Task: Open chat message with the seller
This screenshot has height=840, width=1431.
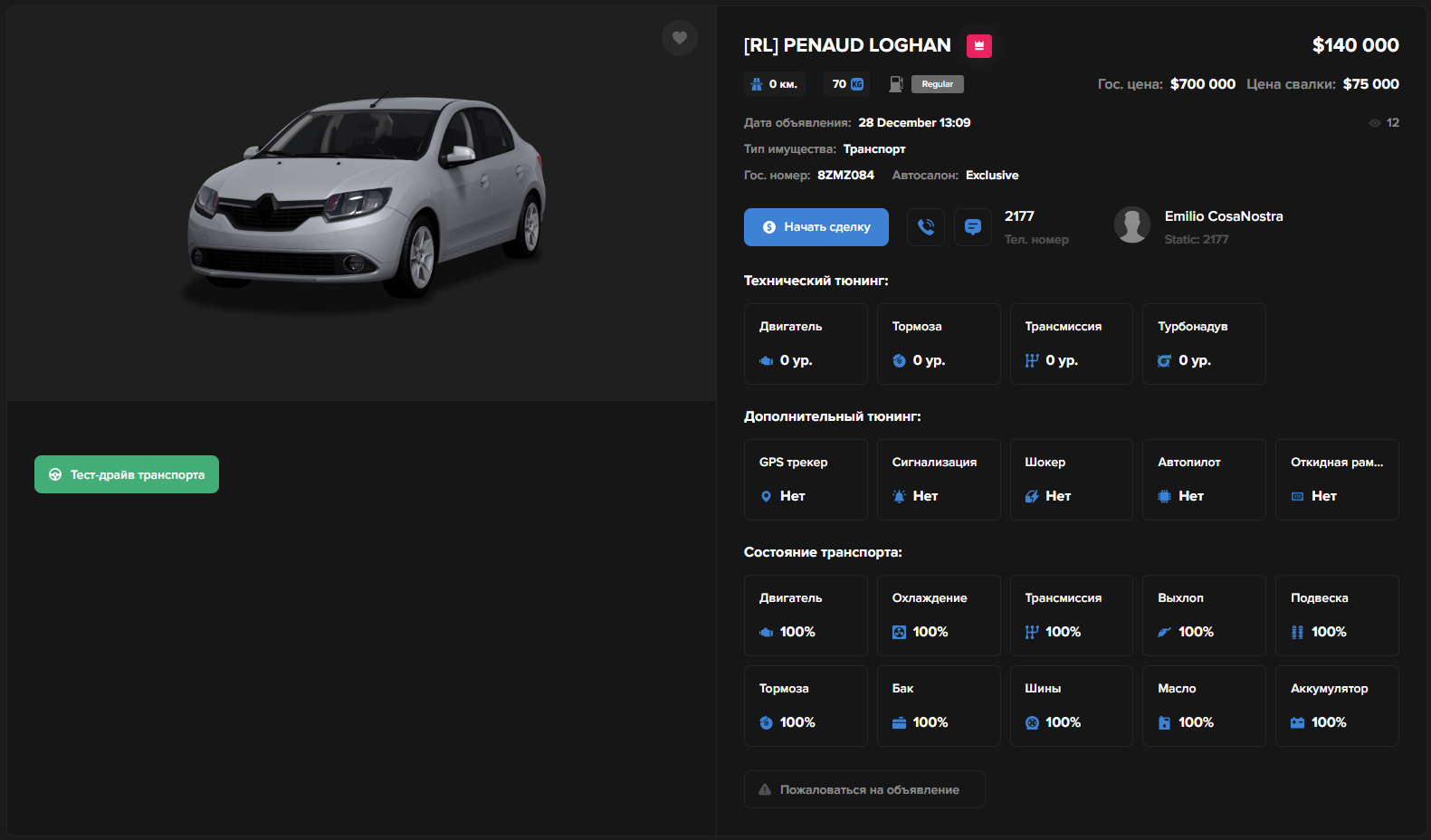Action: pyautogui.click(x=973, y=227)
